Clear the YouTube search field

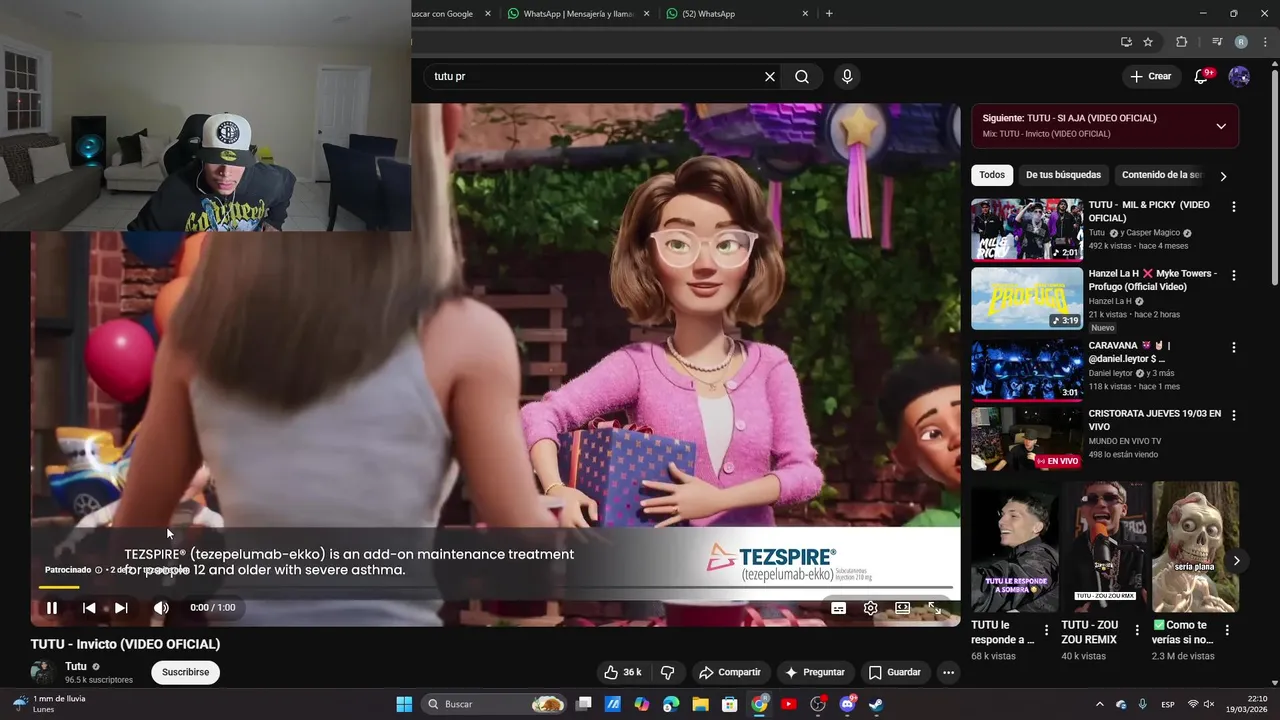coord(770,76)
